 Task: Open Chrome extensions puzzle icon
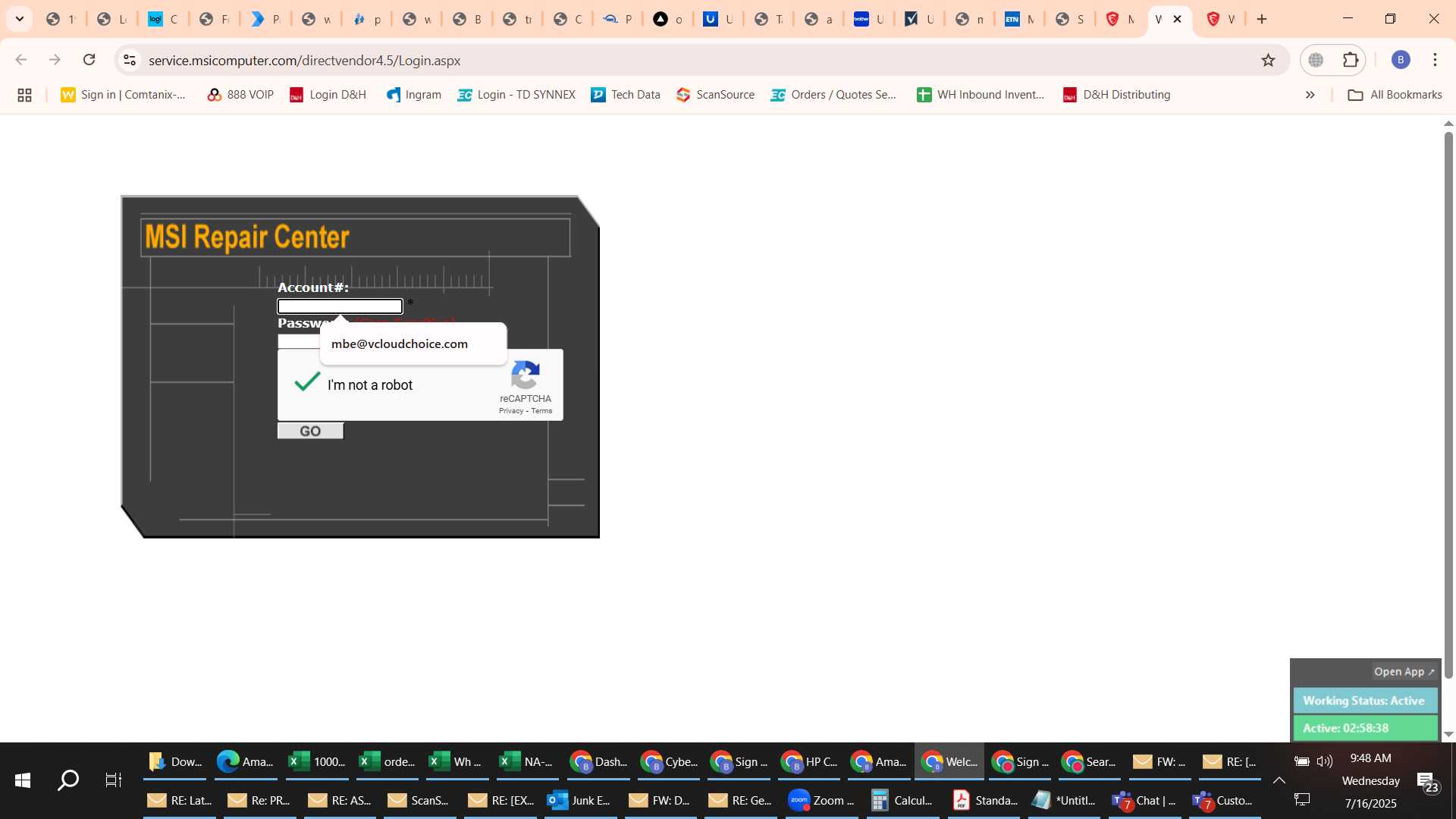click(1351, 60)
